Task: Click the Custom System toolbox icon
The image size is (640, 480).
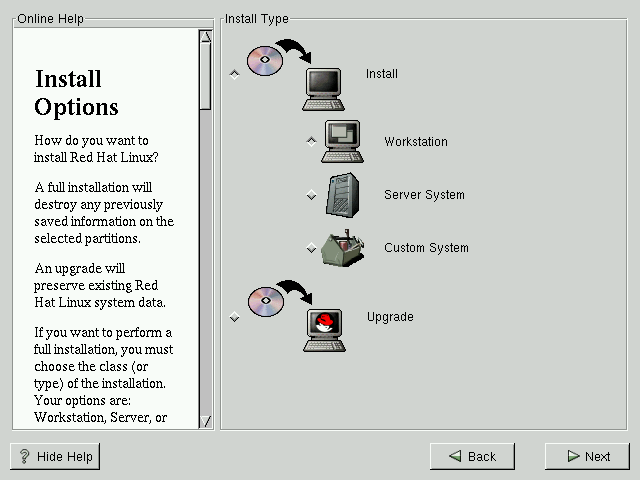Action: [342, 248]
